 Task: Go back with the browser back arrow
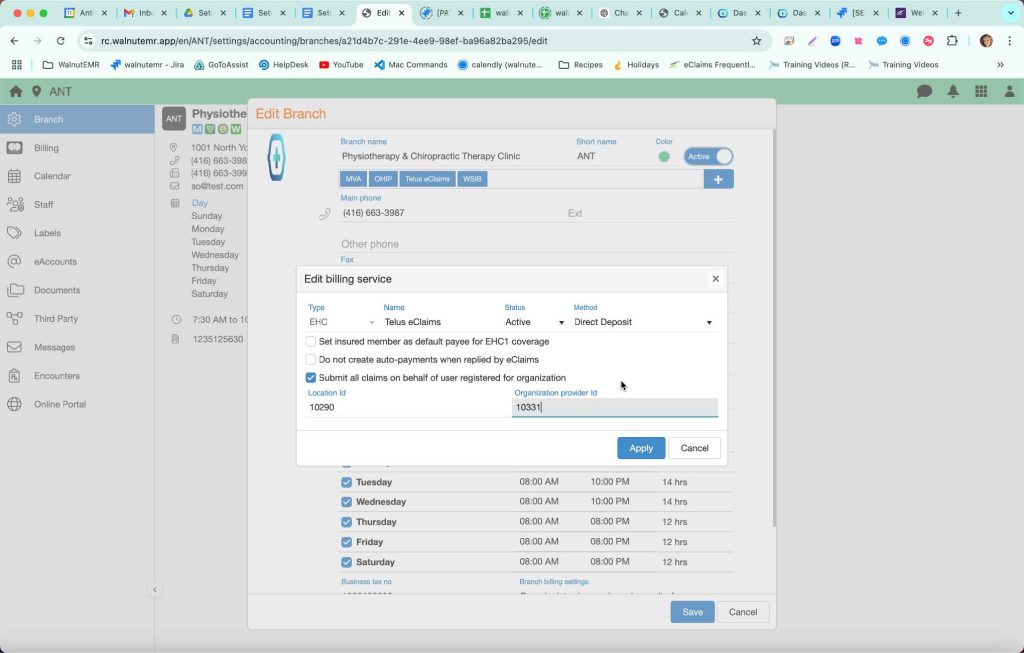pyautogui.click(x=15, y=41)
